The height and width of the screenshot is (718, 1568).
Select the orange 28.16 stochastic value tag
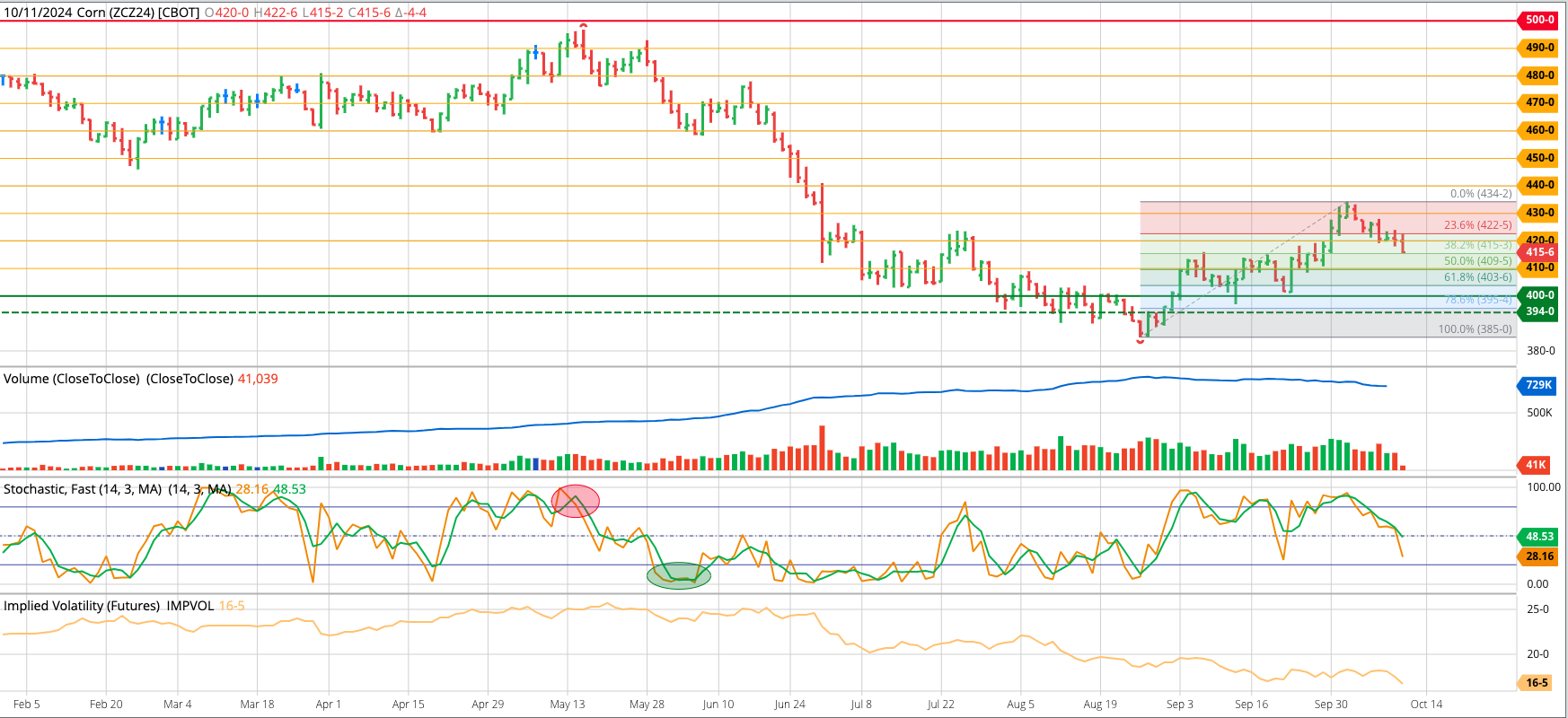[x=1539, y=556]
